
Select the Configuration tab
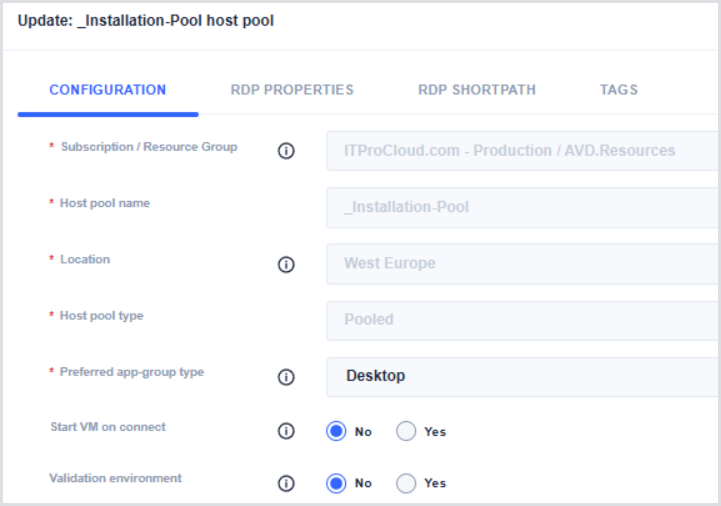(108, 90)
